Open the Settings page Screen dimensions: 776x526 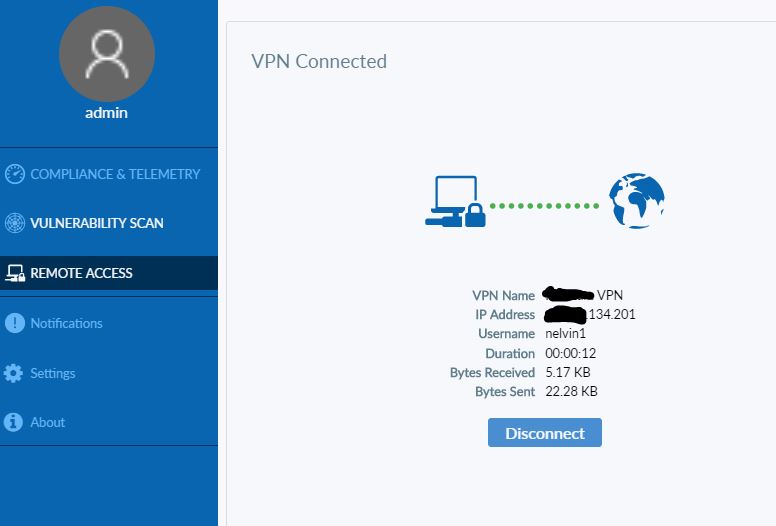click(53, 373)
